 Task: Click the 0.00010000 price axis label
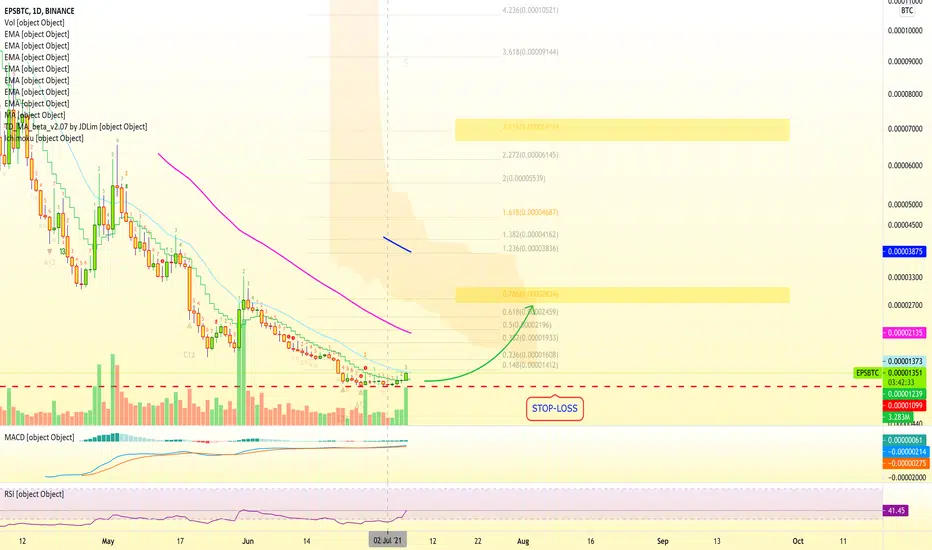click(x=905, y=30)
